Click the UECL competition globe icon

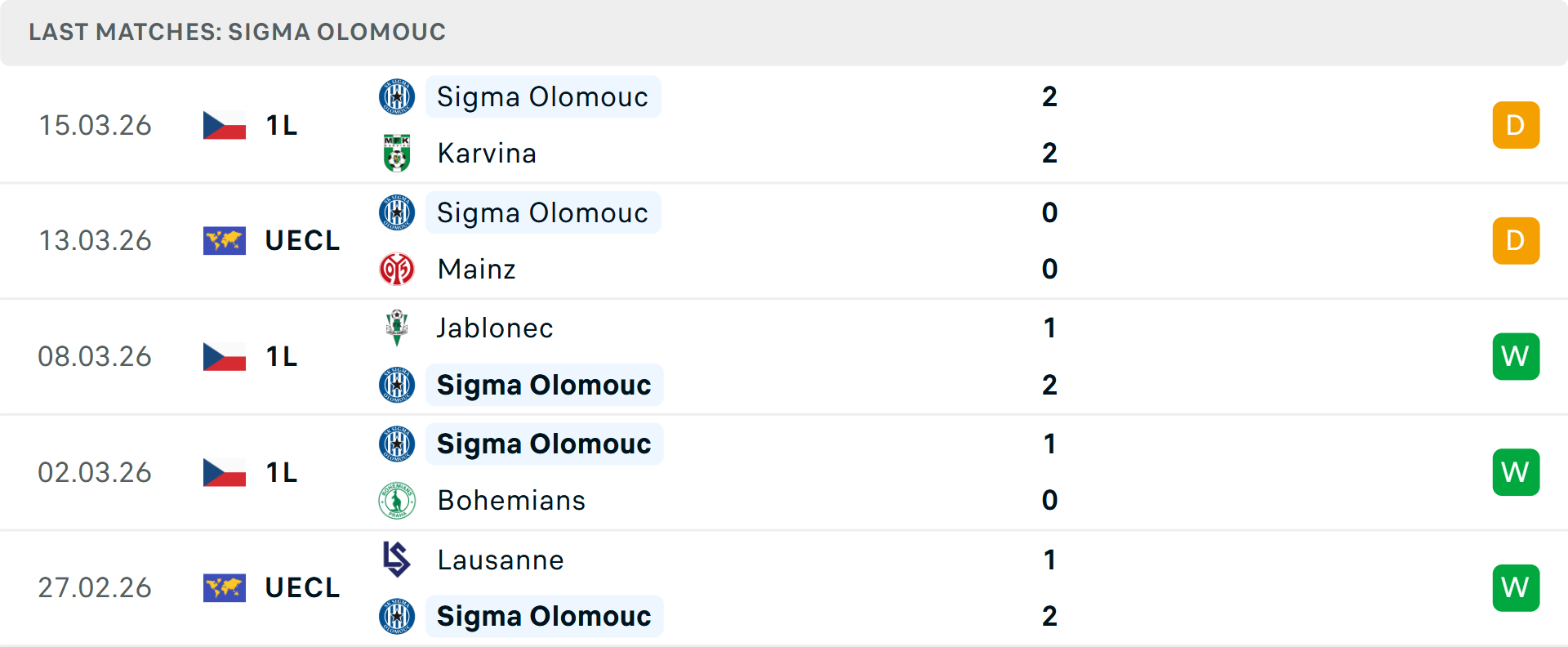pyautogui.click(x=225, y=240)
